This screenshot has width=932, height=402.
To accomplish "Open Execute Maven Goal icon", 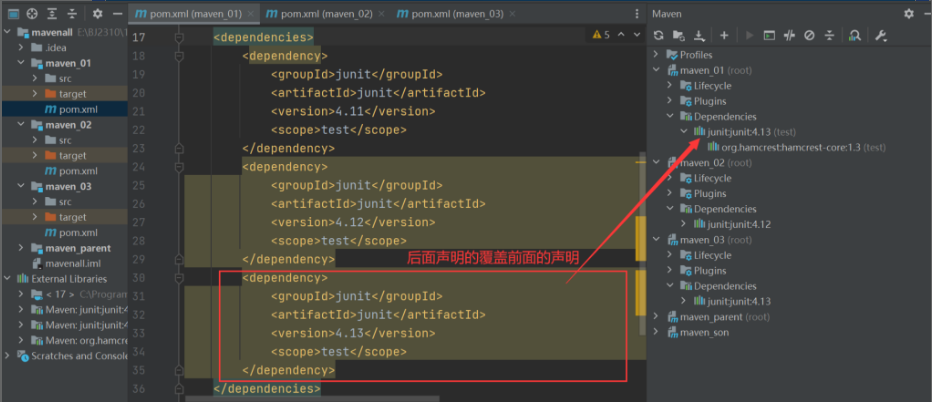I will click(x=769, y=36).
